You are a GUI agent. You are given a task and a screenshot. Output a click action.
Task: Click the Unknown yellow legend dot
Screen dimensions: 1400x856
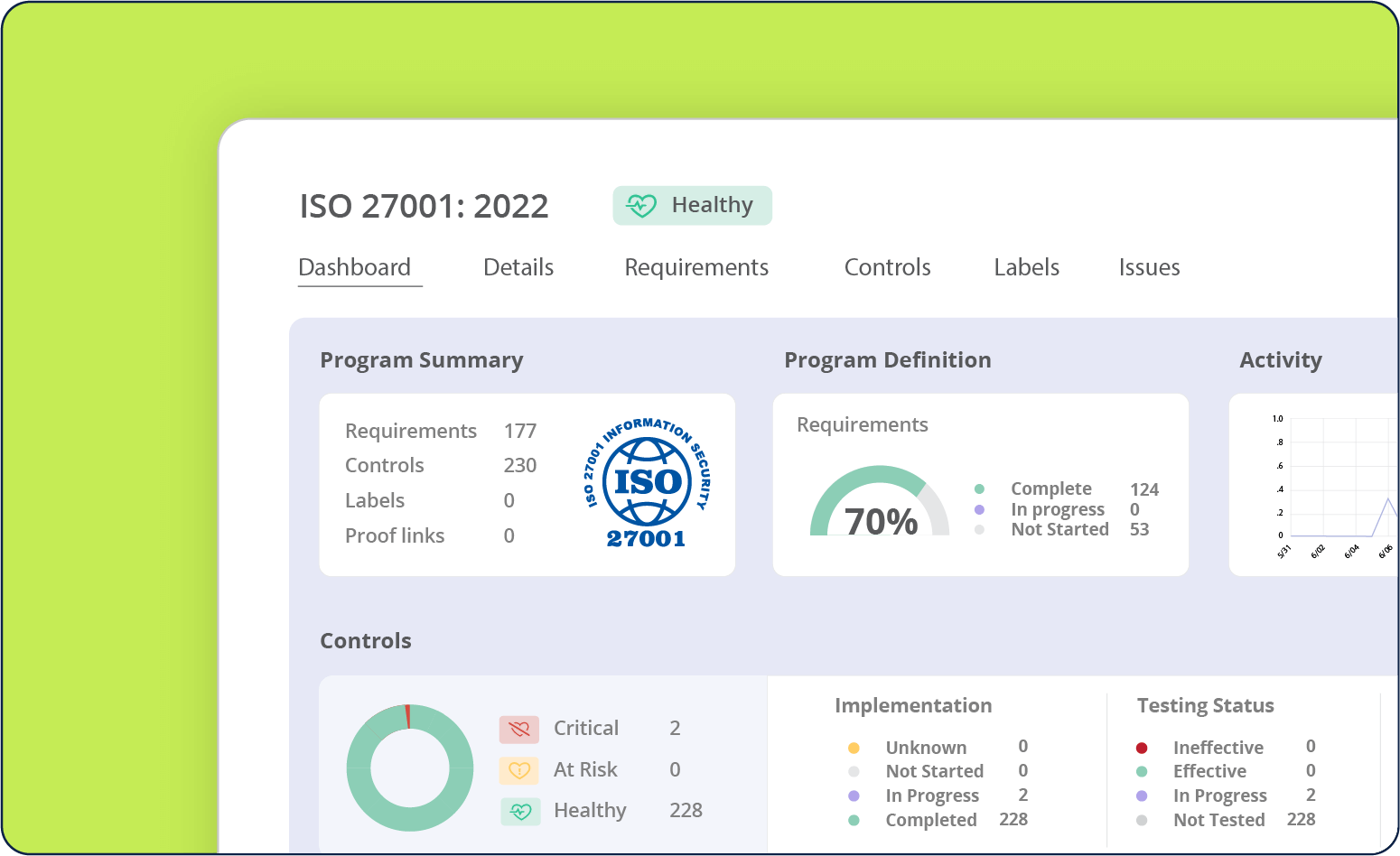pyautogui.click(x=854, y=748)
